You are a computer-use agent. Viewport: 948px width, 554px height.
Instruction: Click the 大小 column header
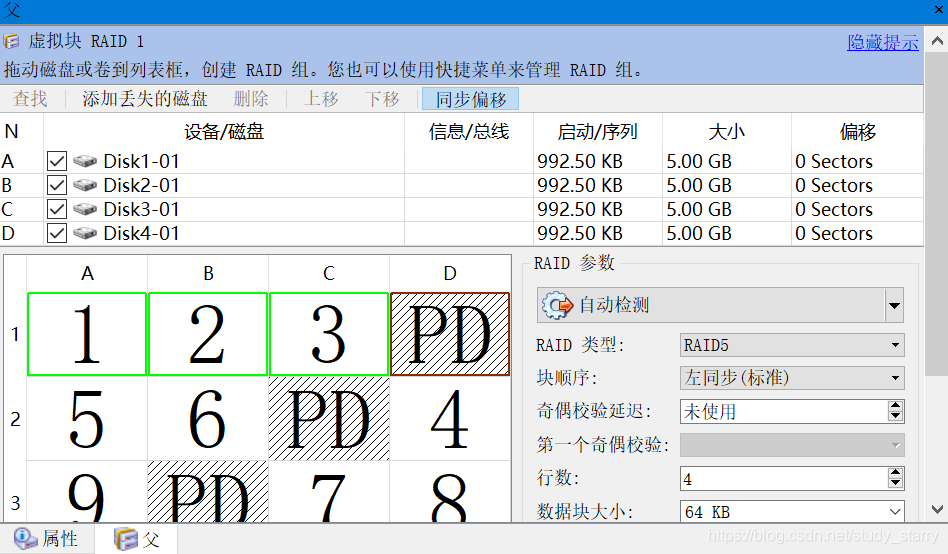click(727, 131)
